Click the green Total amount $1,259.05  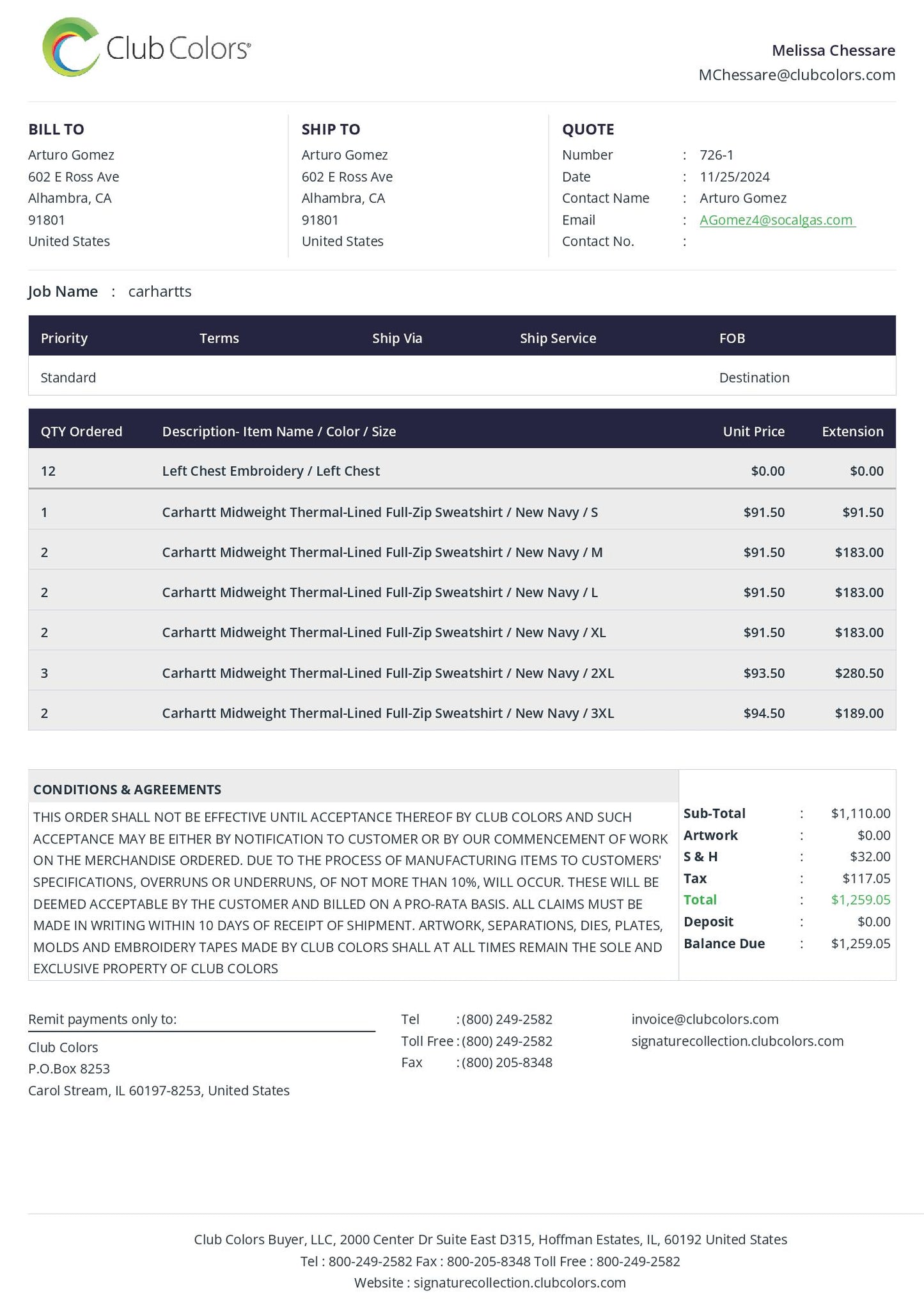click(860, 900)
